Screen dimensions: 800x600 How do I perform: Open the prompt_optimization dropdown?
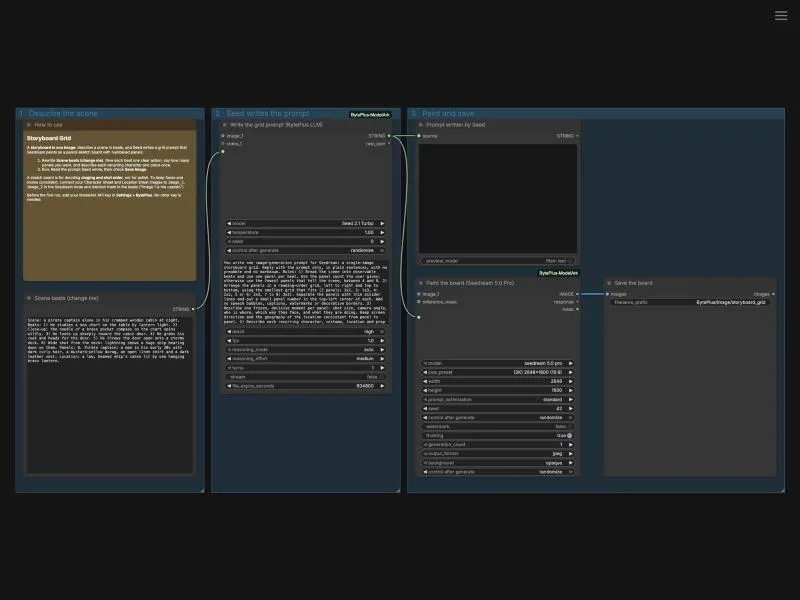(x=497, y=399)
